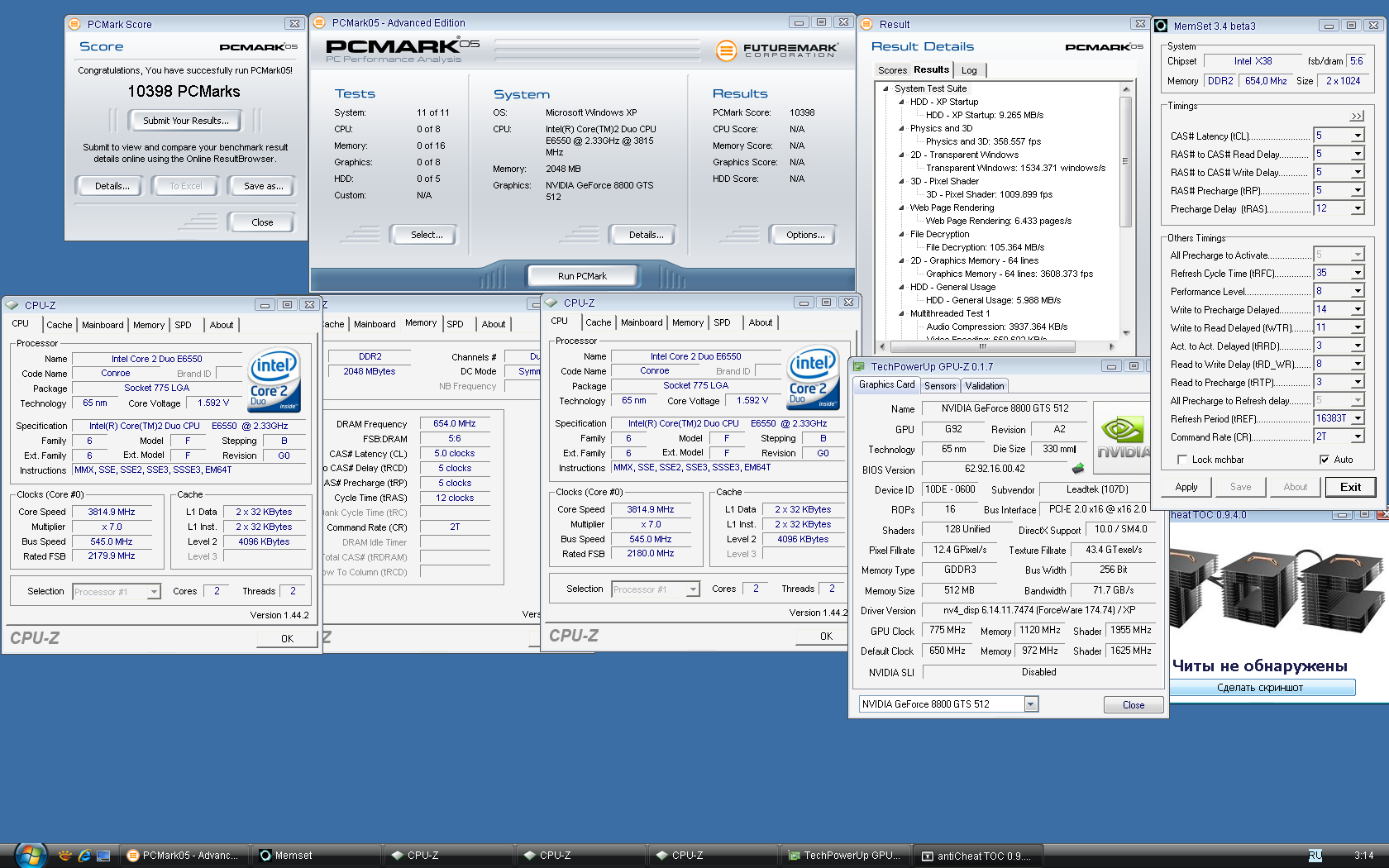Open Cache tab in left CPU-Z window
The image size is (1389, 868).
tap(59, 325)
